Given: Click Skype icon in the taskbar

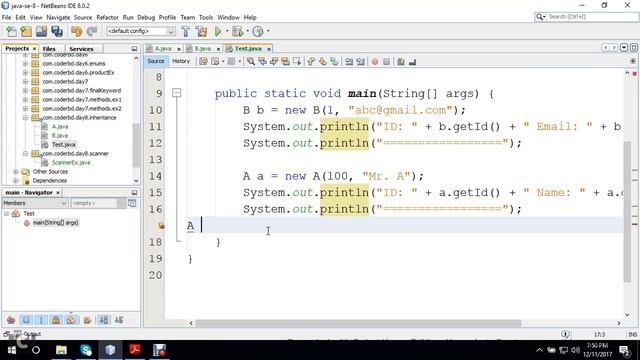Looking at the screenshot, I should click(86, 350).
